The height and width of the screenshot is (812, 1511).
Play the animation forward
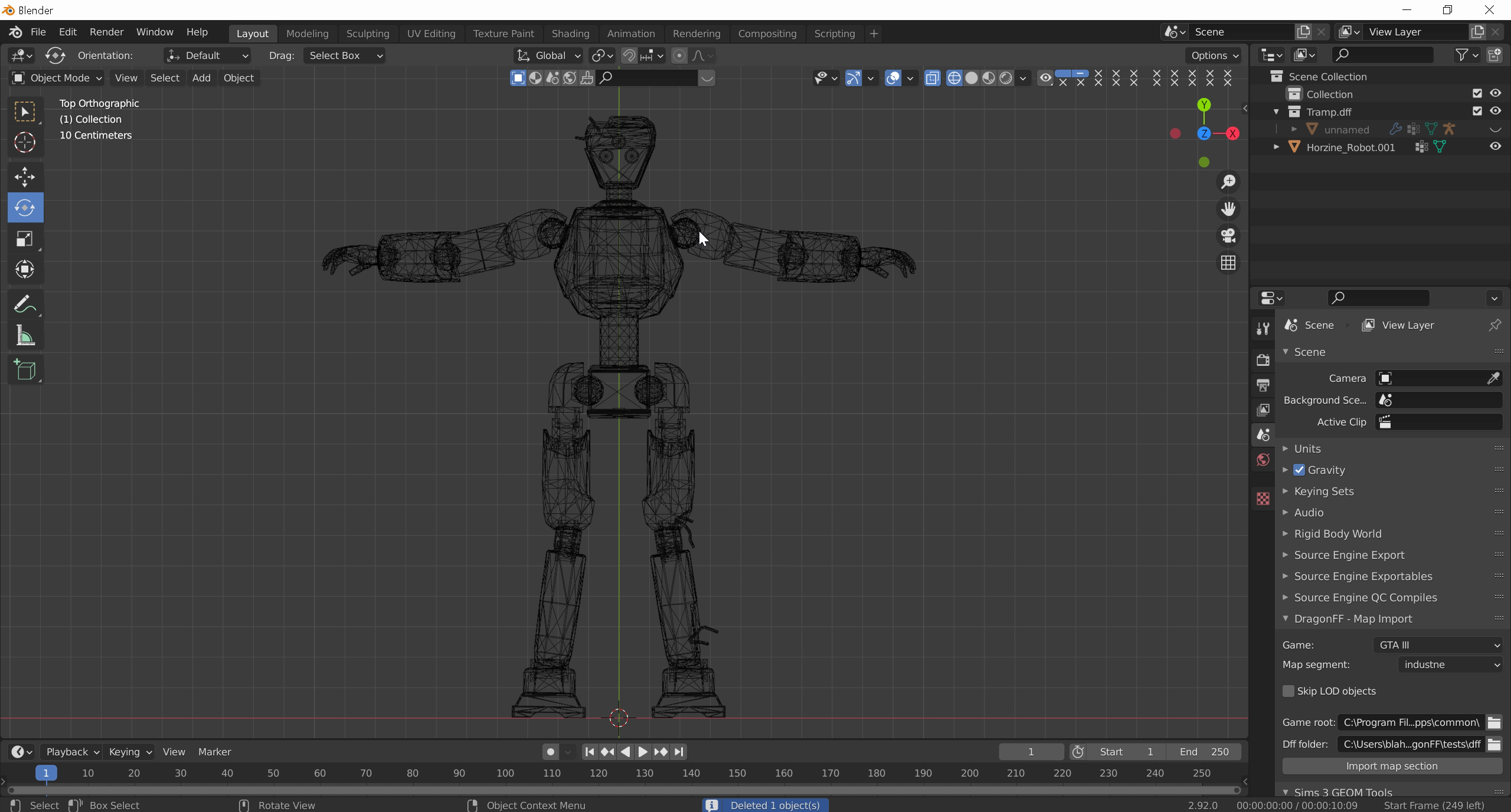point(643,752)
